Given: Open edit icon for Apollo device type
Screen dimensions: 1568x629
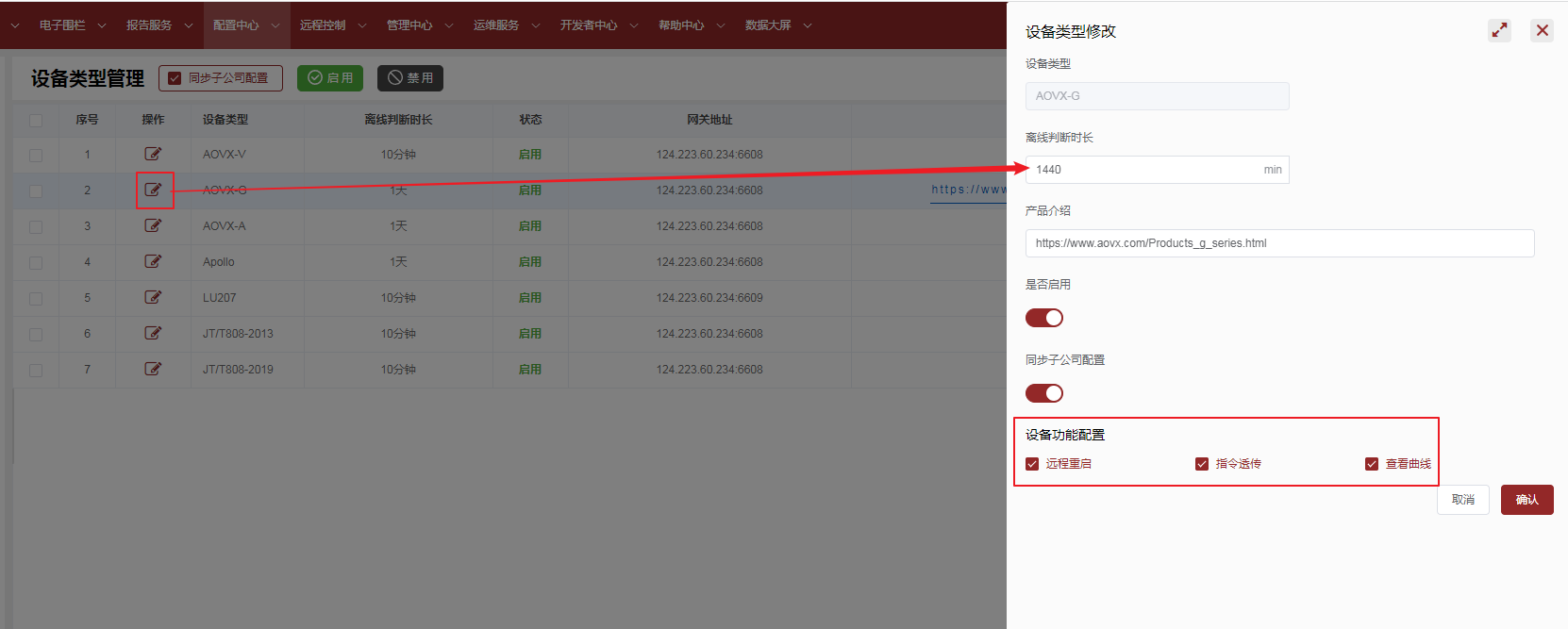Looking at the screenshot, I should tap(153, 261).
